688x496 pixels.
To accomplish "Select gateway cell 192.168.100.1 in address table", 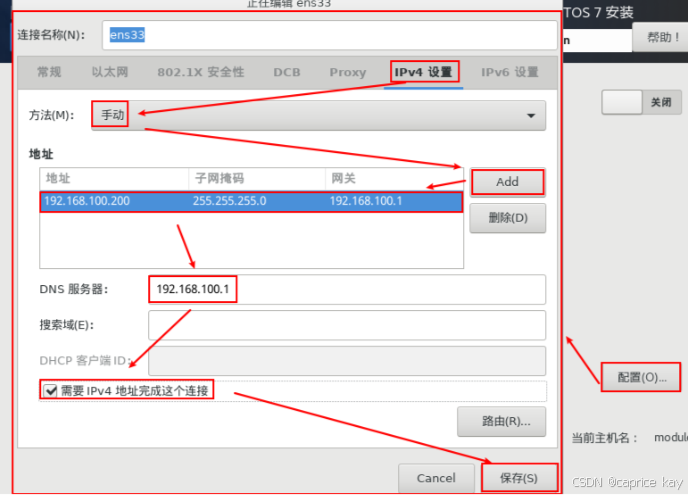I will tap(366, 201).
